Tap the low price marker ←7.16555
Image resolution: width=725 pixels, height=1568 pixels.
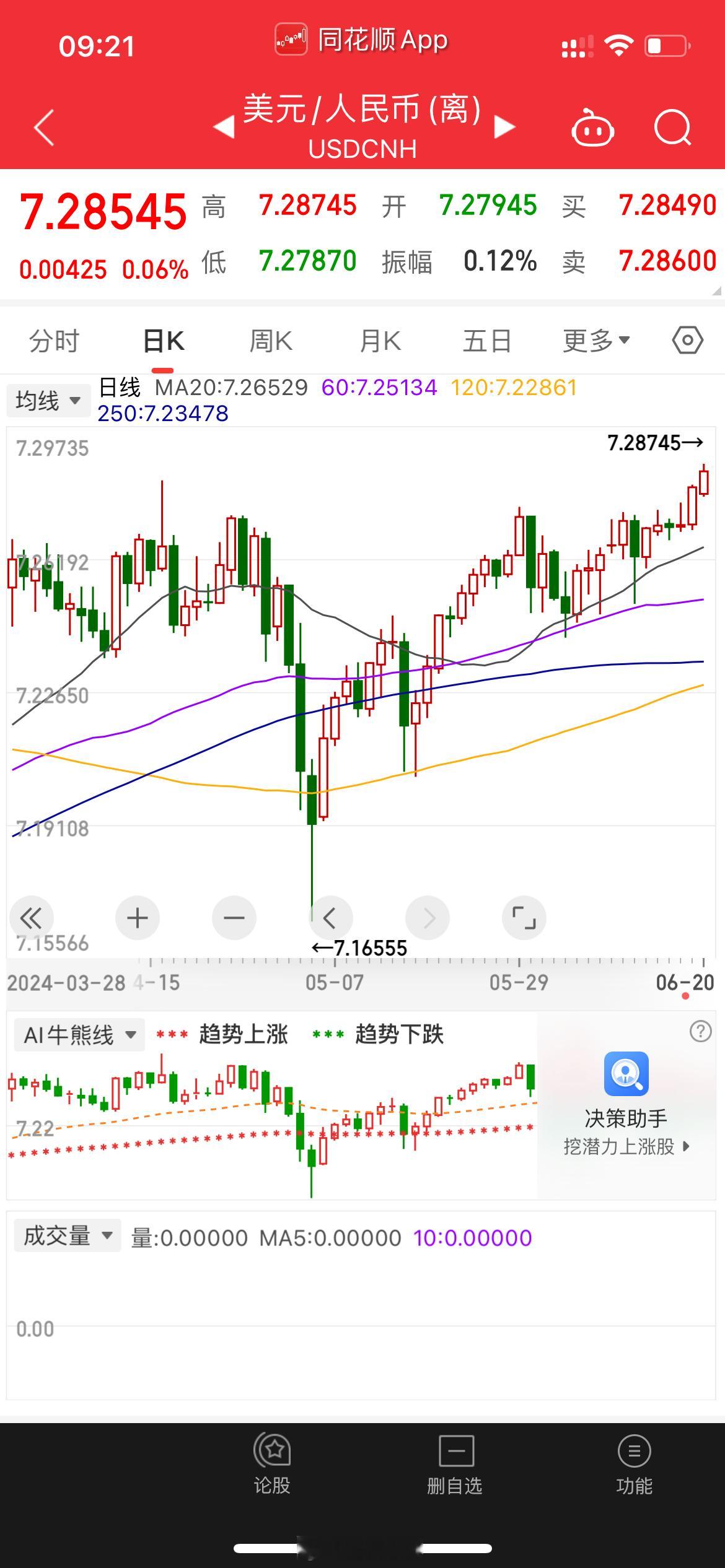(359, 948)
